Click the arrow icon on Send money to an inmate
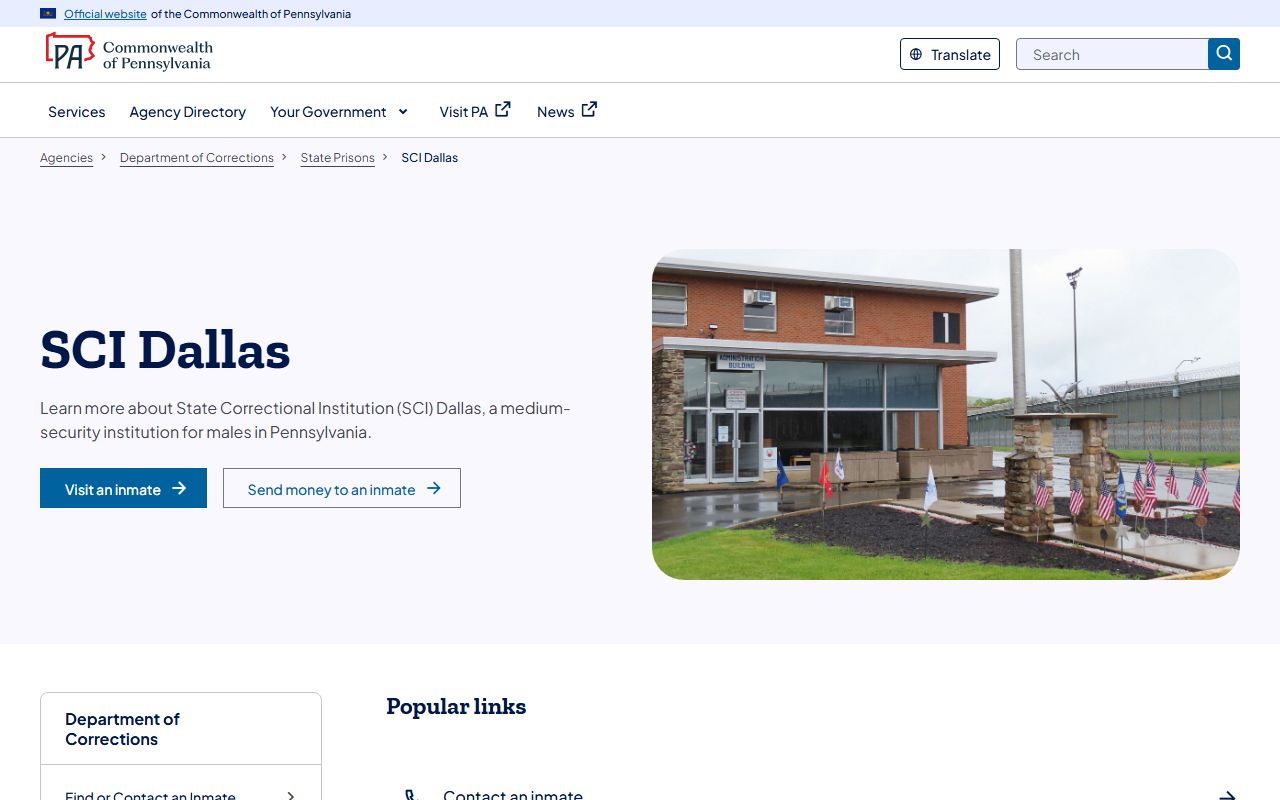The image size is (1280, 800). (x=434, y=488)
